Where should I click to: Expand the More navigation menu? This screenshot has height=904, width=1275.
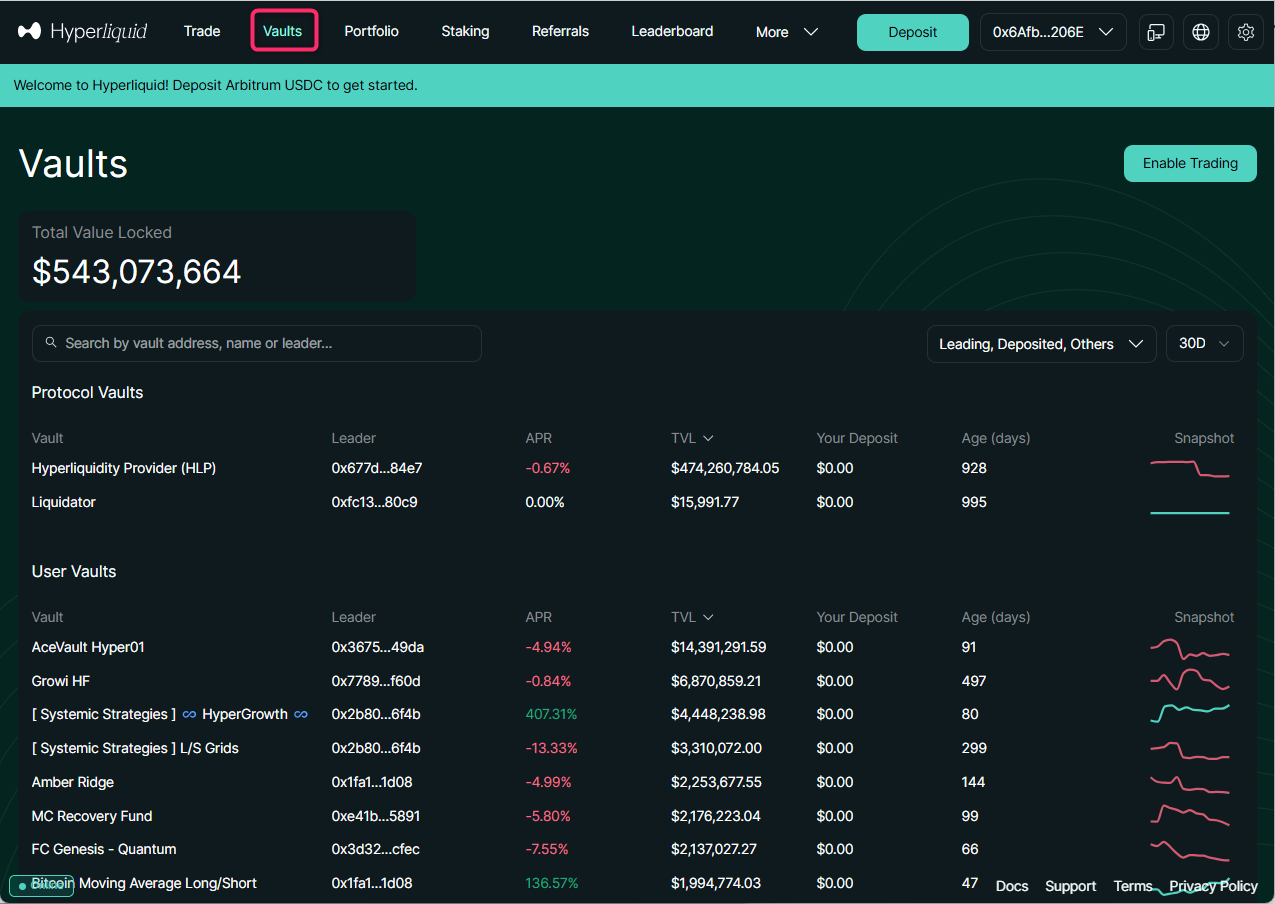(x=786, y=32)
